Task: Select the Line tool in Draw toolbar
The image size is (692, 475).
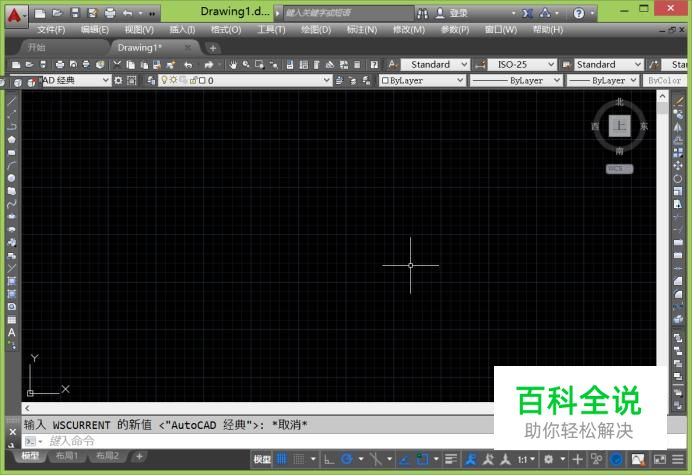Action: point(11,101)
